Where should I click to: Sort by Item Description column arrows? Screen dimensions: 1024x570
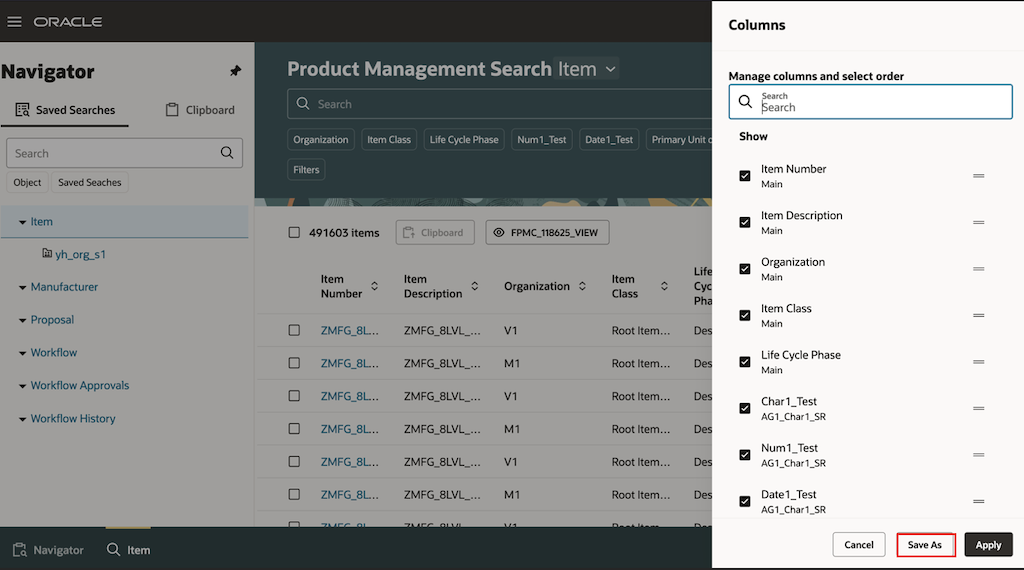point(475,286)
